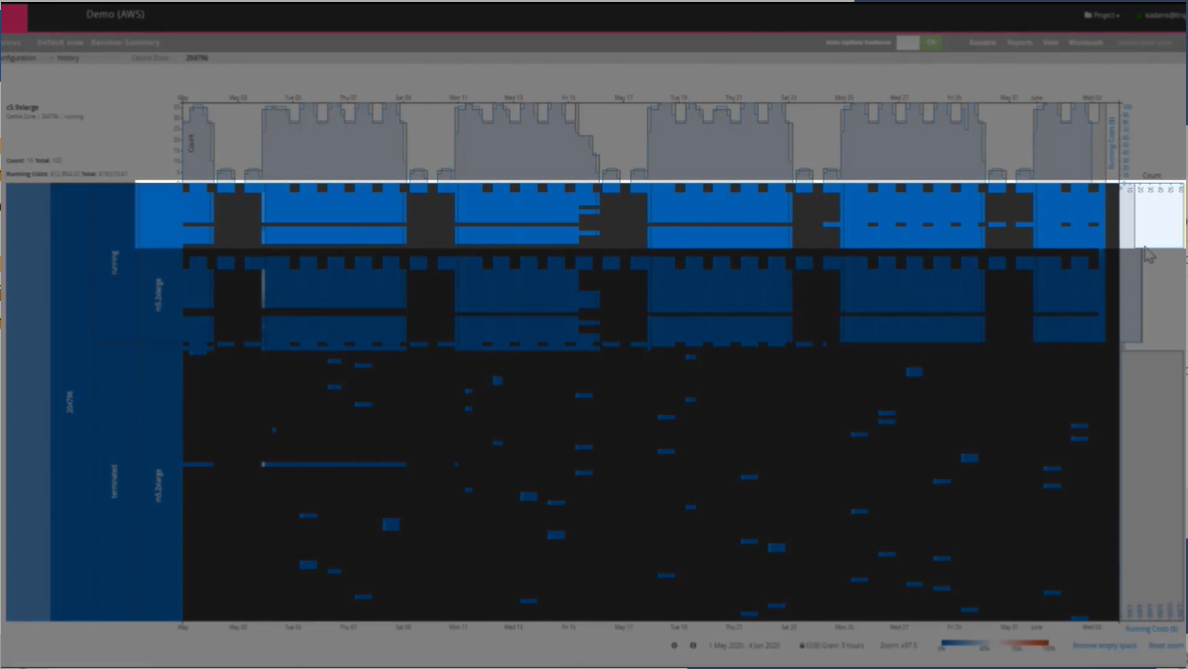Click the c5.9xlarge heading text
The width and height of the screenshot is (1188, 669).
(x=23, y=108)
